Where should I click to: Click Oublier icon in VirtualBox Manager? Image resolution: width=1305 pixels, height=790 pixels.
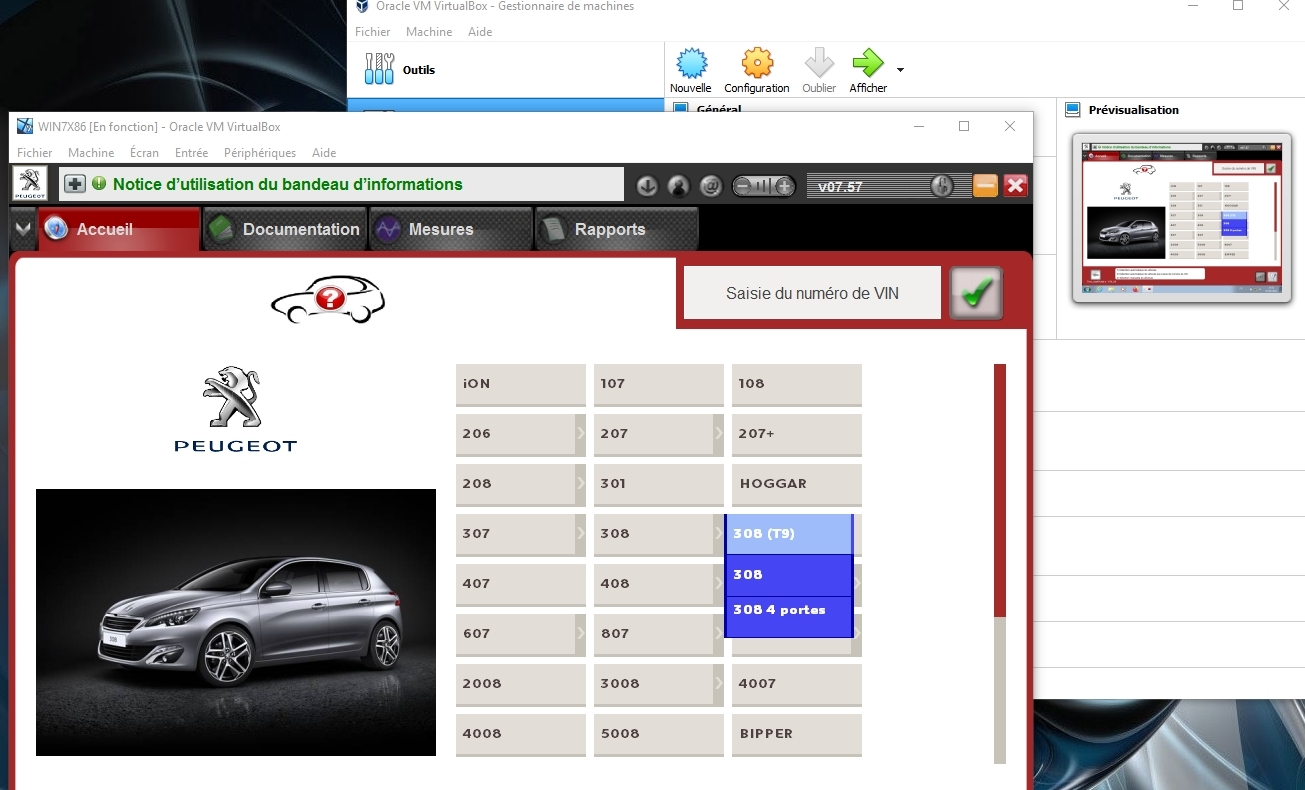[819, 63]
